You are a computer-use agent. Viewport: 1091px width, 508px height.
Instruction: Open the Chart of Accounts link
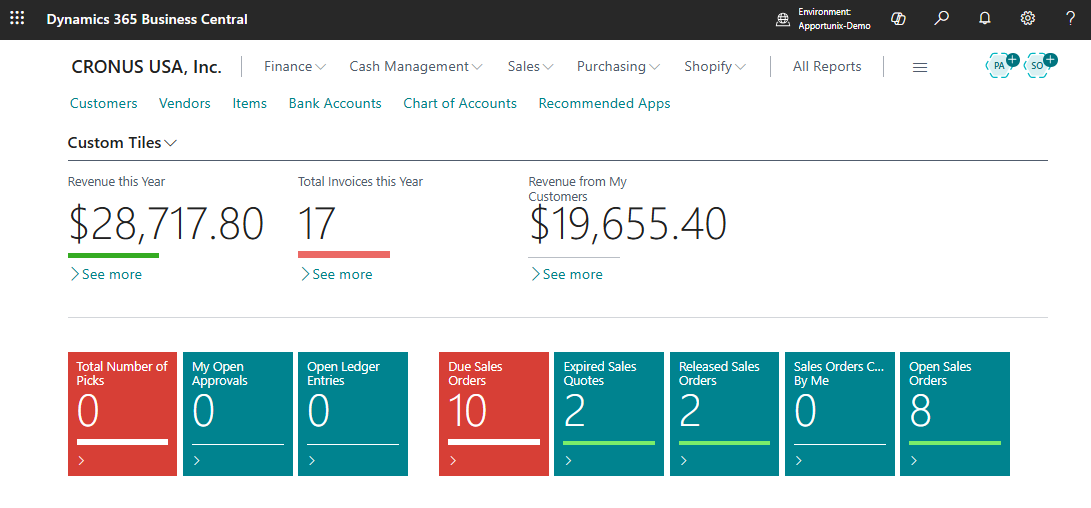460,103
